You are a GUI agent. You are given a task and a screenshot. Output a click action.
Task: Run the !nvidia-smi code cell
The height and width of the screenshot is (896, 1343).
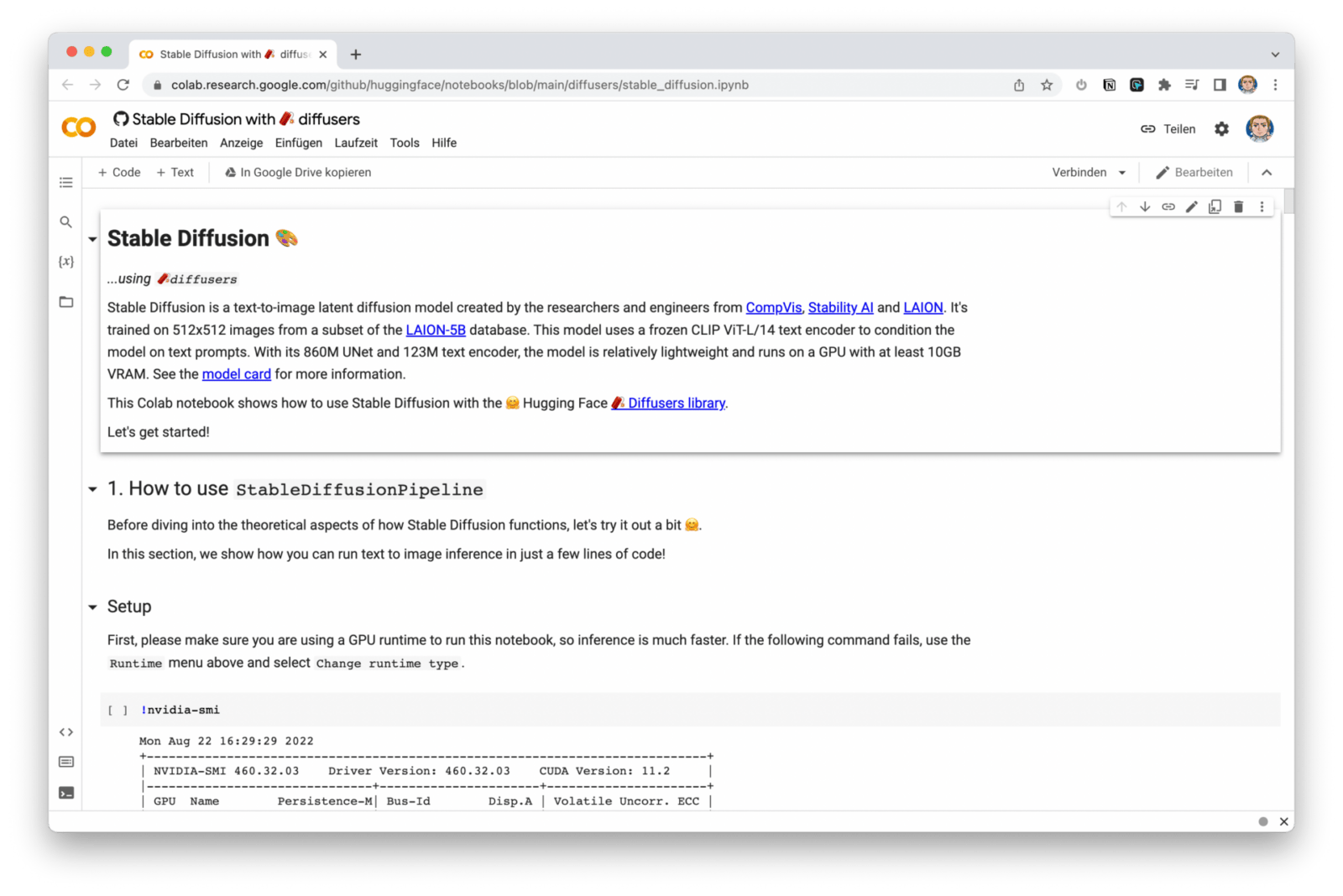click(x=118, y=711)
